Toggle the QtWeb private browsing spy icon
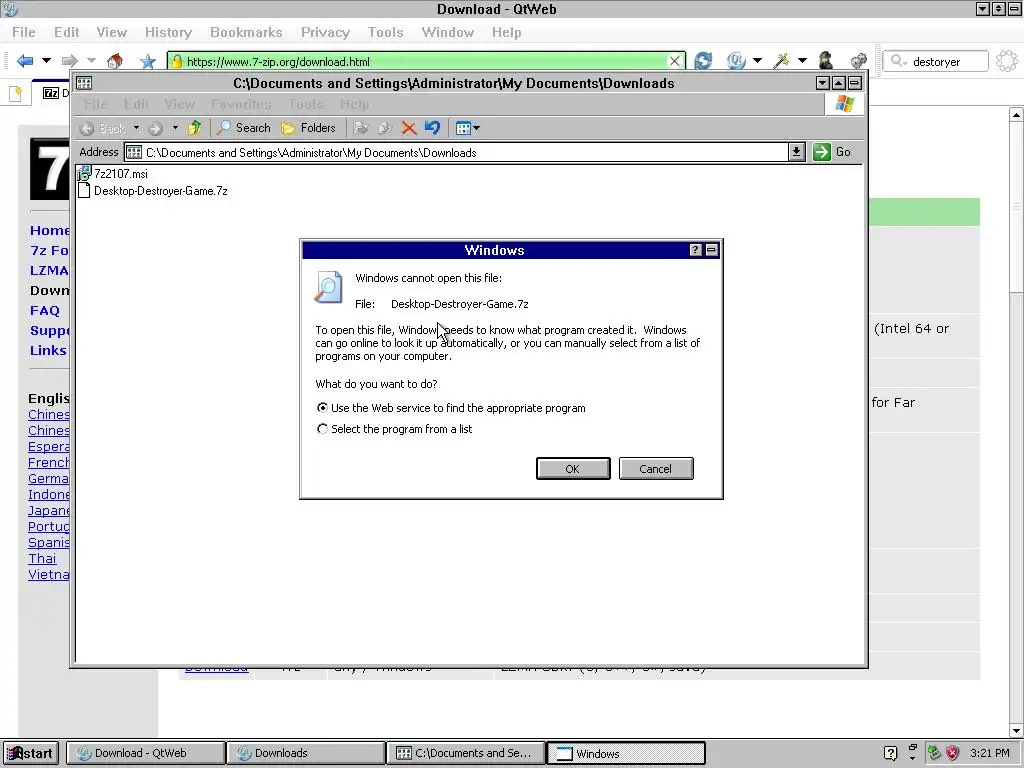The height and width of the screenshot is (768, 1024). [825, 61]
